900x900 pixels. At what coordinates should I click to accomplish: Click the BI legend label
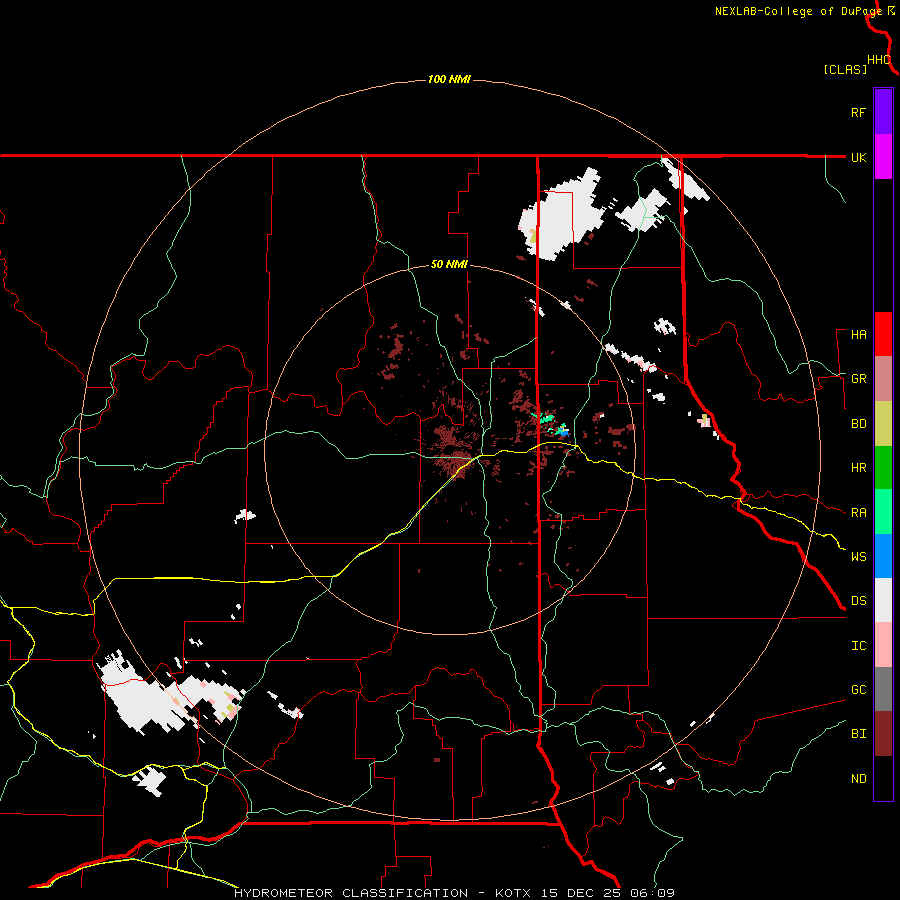click(x=858, y=734)
